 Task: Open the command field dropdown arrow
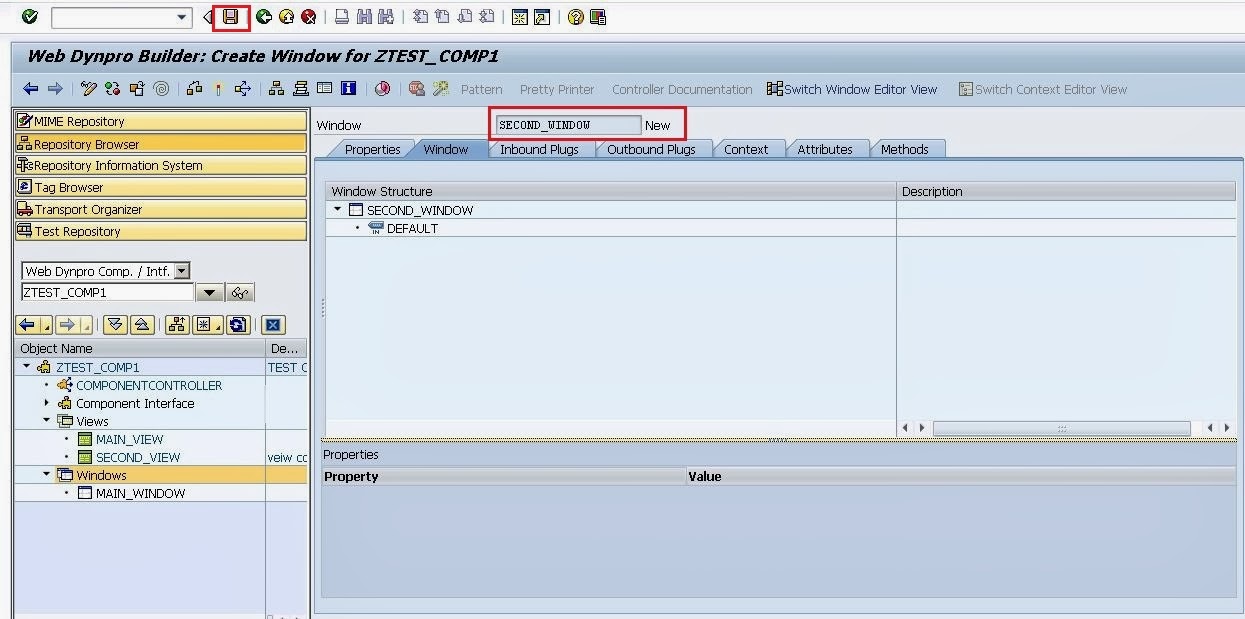[182, 17]
